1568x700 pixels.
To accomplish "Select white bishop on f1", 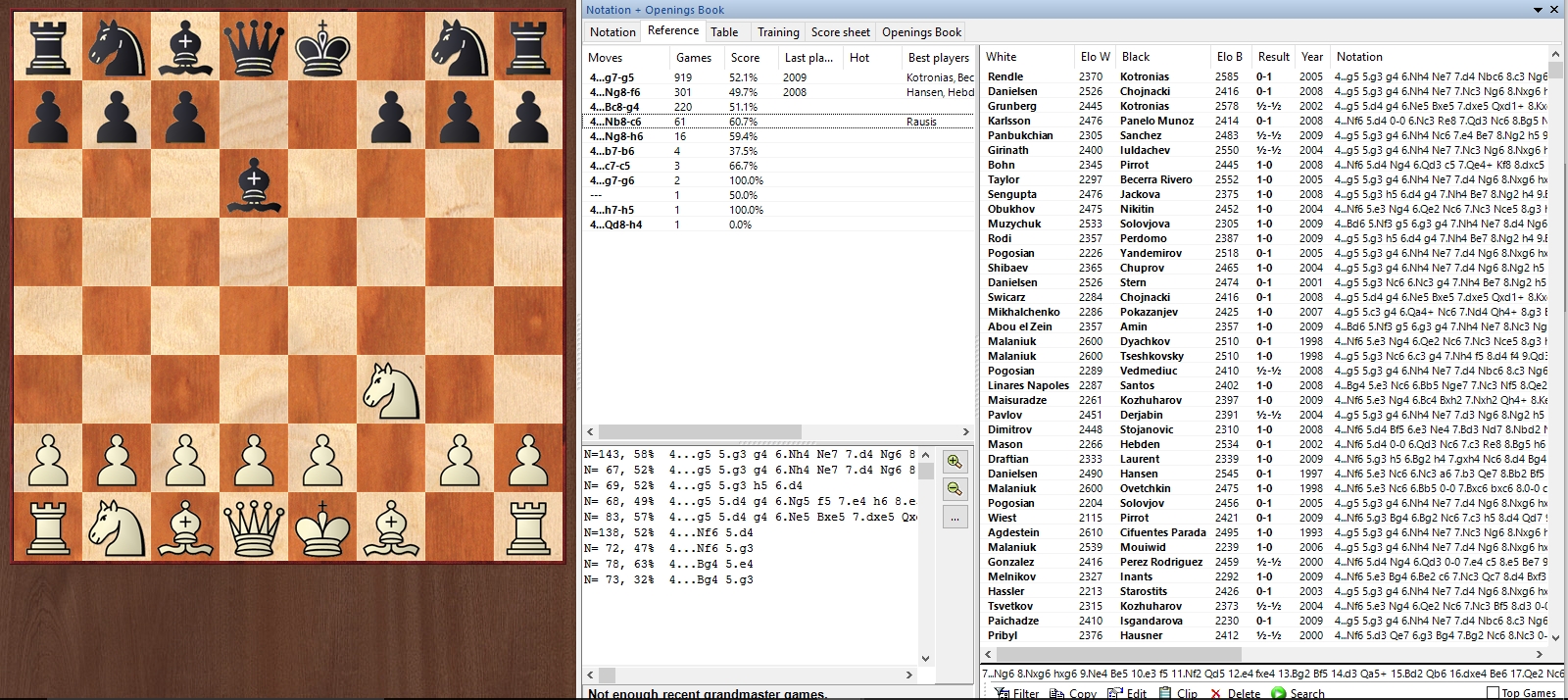I will point(391,526).
